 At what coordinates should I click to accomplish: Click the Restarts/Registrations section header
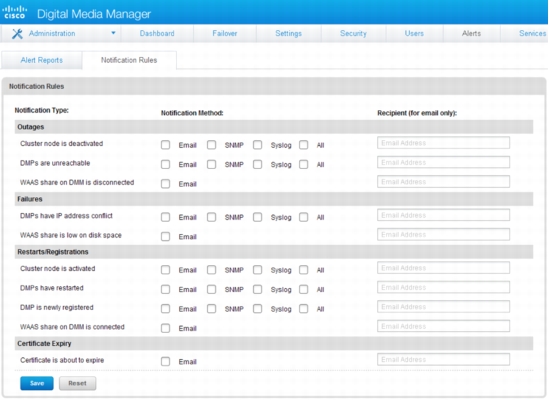pos(274,252)
